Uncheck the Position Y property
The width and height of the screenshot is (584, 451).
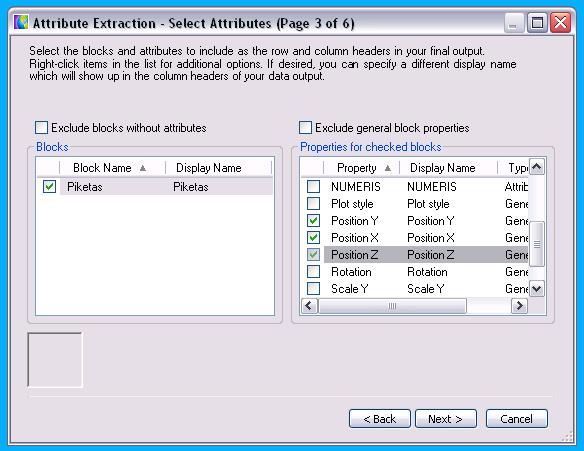pos(313,221)
